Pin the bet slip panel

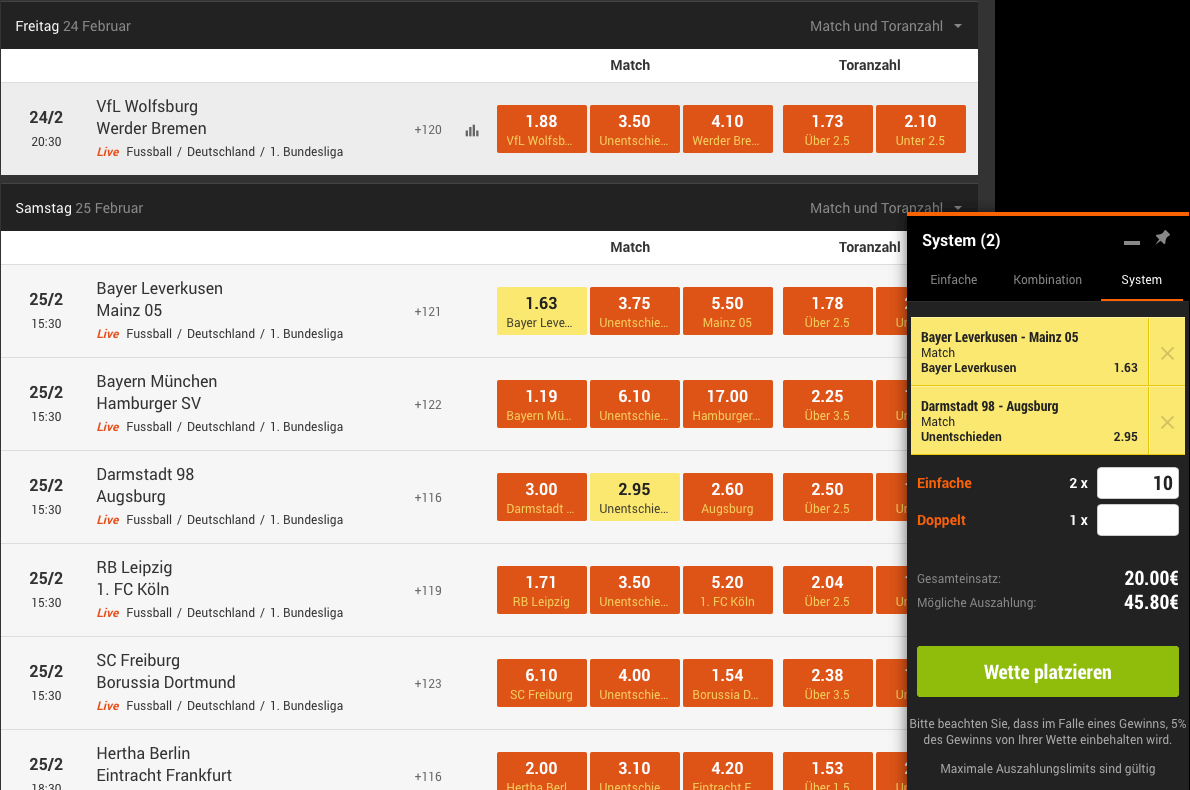[1162, 238]
